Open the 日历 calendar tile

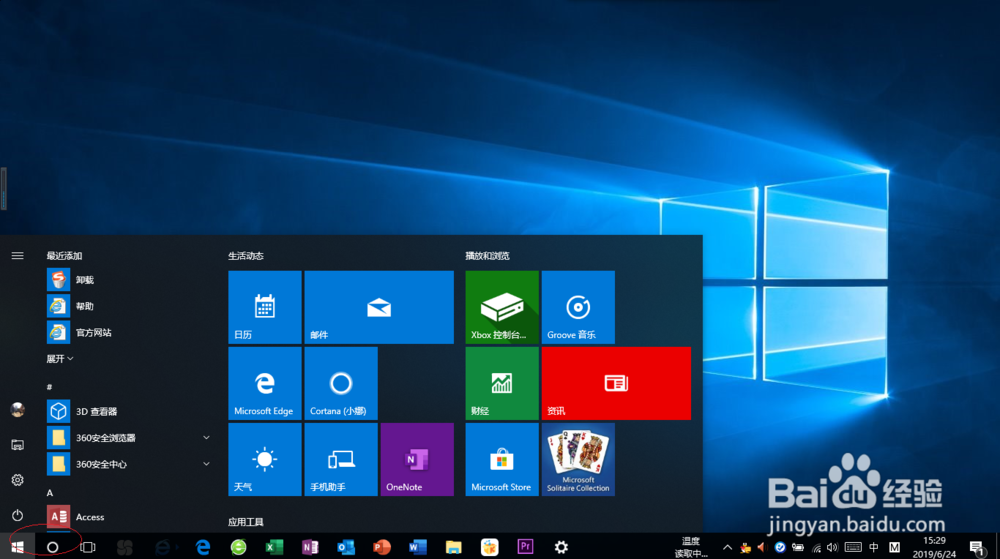265,307
